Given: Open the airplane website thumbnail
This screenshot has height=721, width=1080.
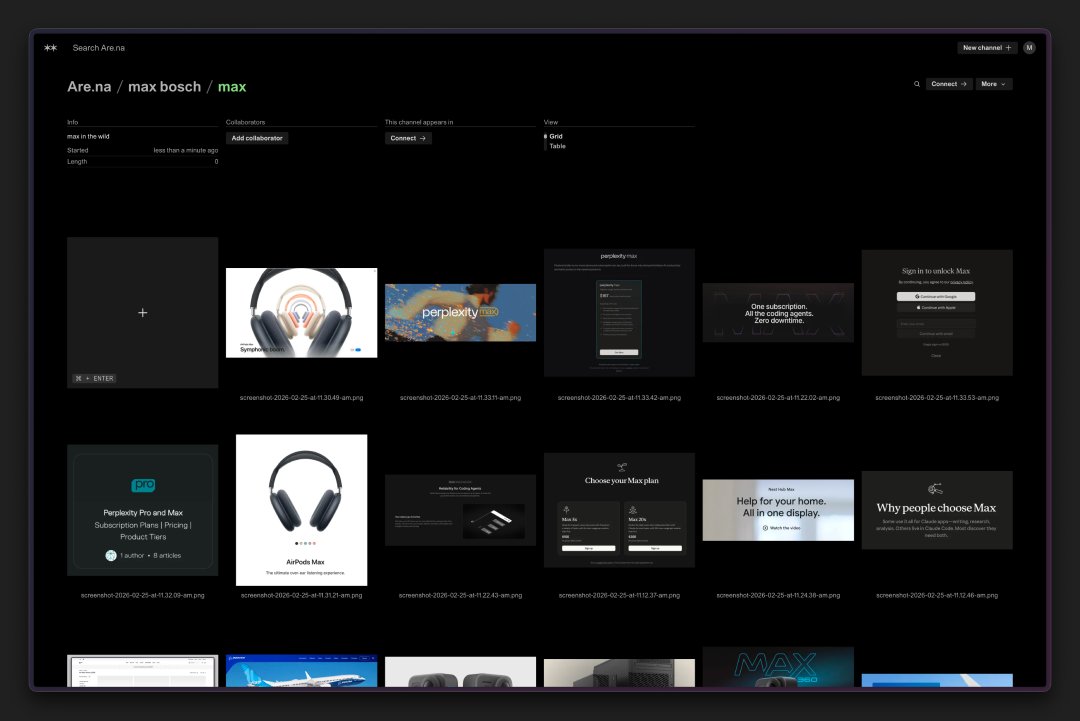Looking at the screenshot, I should pyautogui.click(x=302, y=671).
